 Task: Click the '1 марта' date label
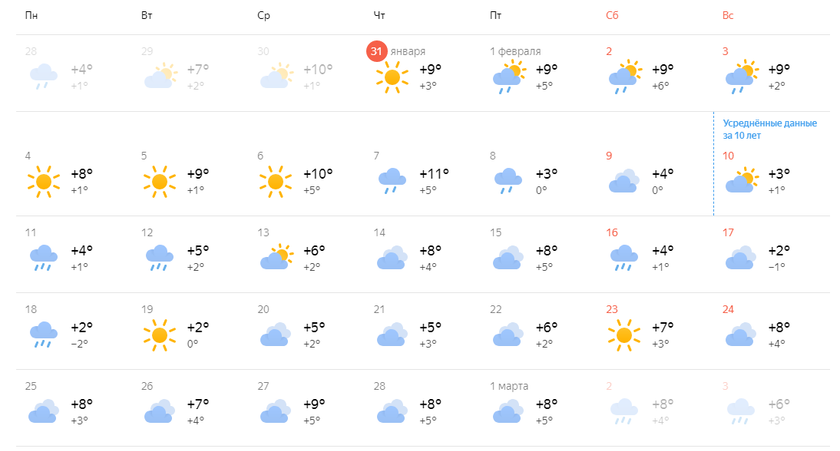point(509,386)
